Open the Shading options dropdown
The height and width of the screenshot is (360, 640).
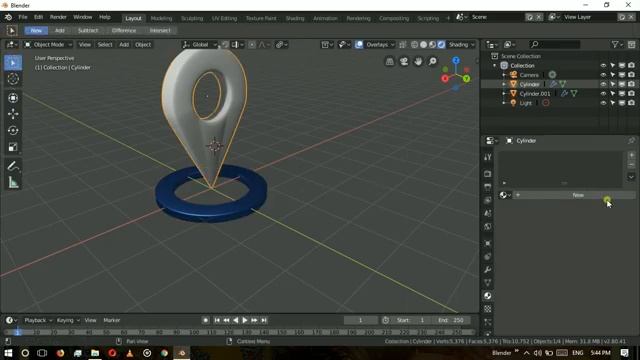462,45
